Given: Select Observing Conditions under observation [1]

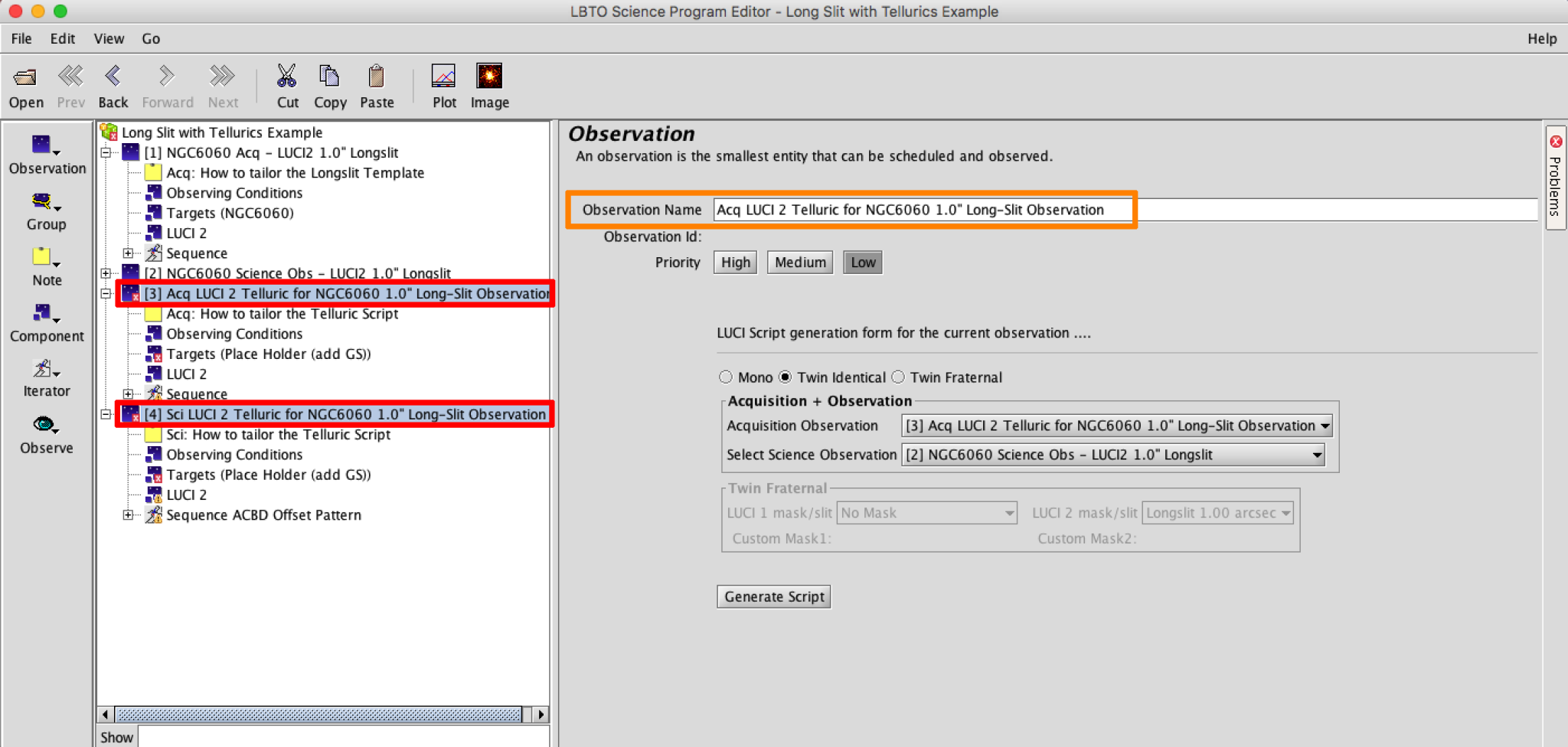Looking at the screenshot, I should coord(234,193).
